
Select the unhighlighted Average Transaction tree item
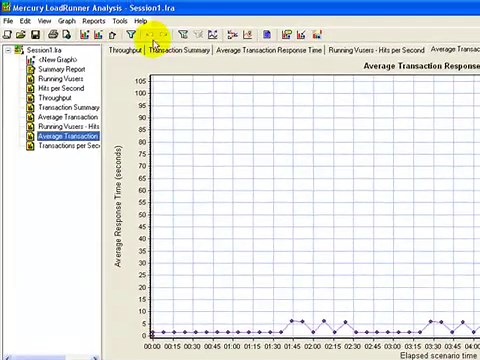68,117
